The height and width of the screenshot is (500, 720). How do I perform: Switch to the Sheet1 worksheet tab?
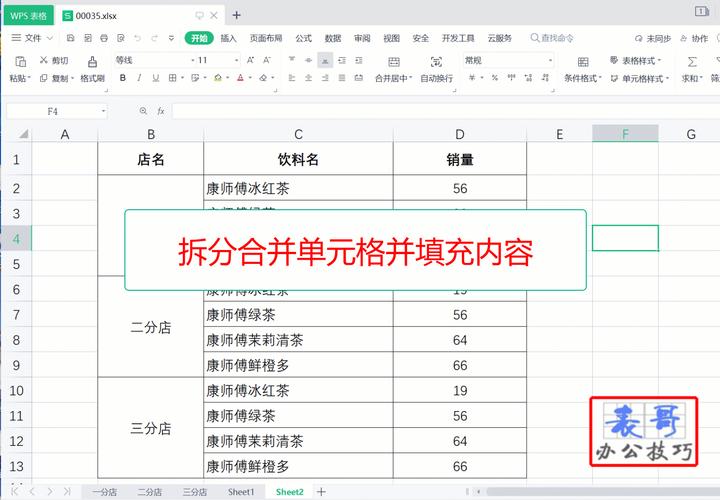pyautogui.click(x=241, y=492)
